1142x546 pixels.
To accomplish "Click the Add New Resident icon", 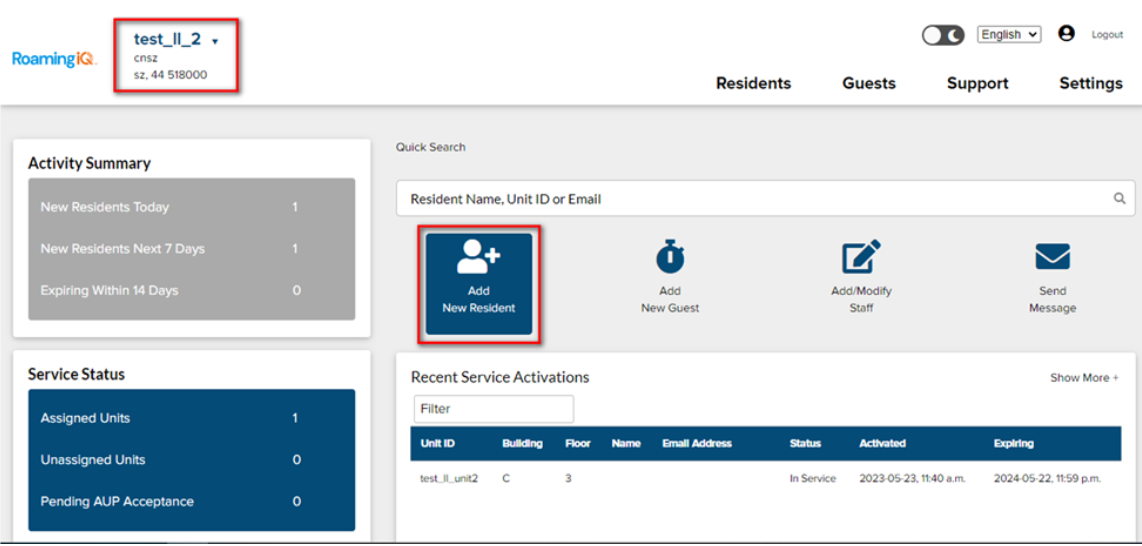I will click(479, 259).
